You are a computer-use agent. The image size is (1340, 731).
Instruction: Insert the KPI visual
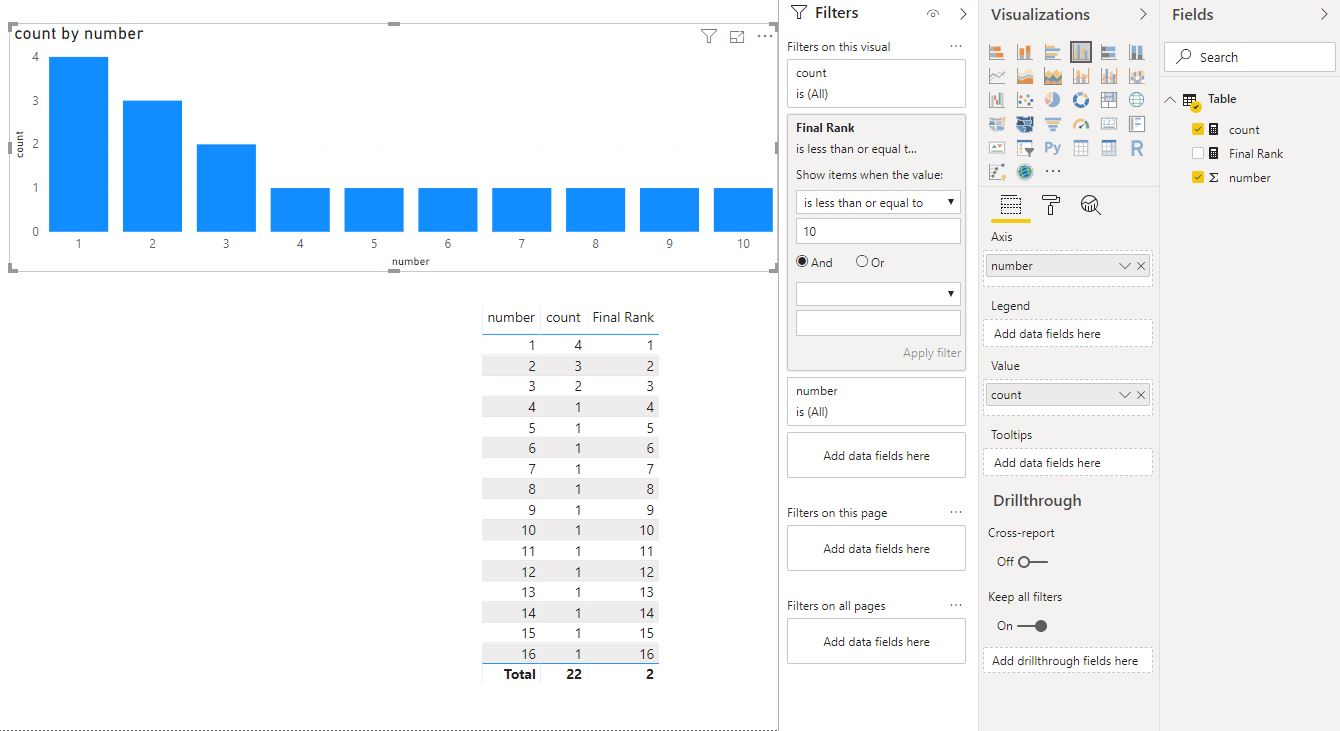click(x=997, y=148)
